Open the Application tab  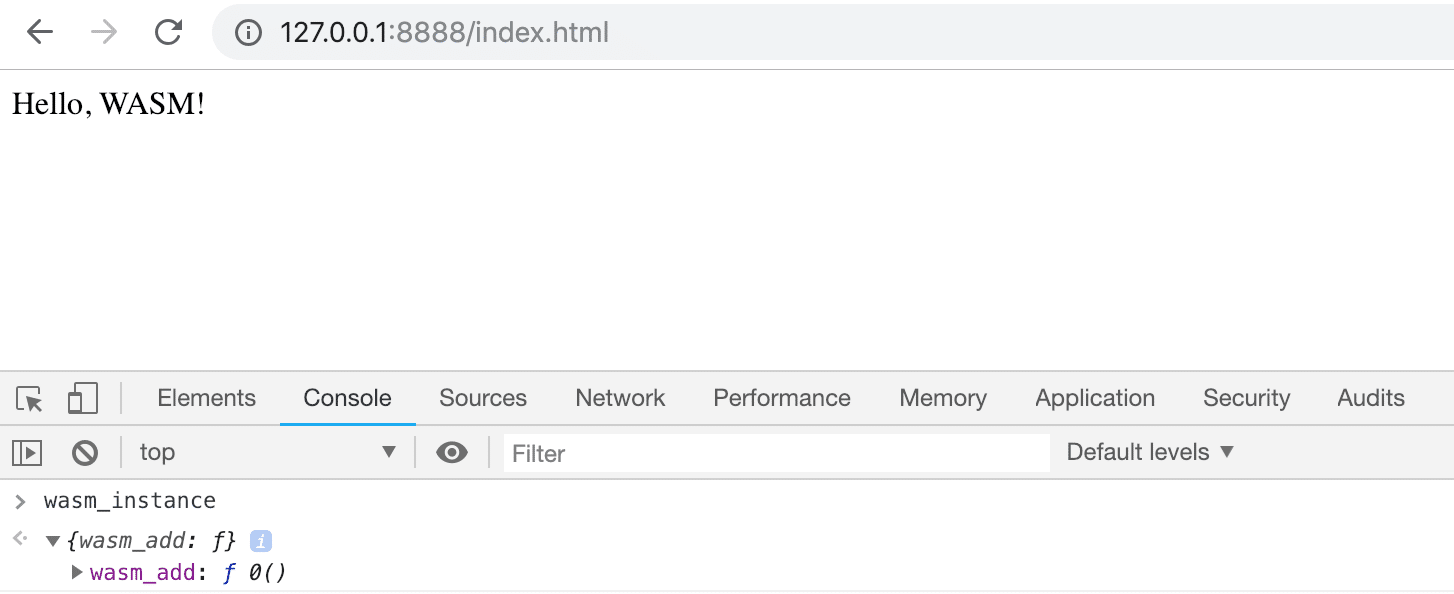pos(1095,398)
